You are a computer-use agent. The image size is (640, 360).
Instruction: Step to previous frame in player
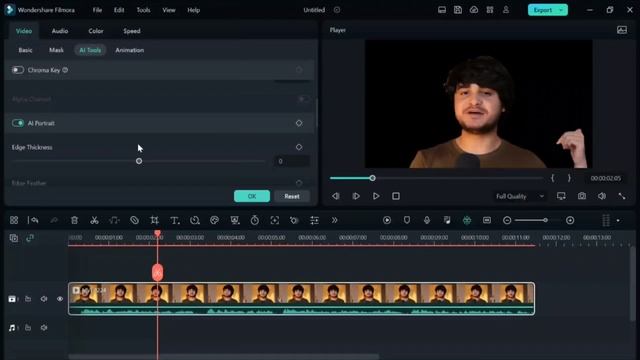(x=336, y=196)
